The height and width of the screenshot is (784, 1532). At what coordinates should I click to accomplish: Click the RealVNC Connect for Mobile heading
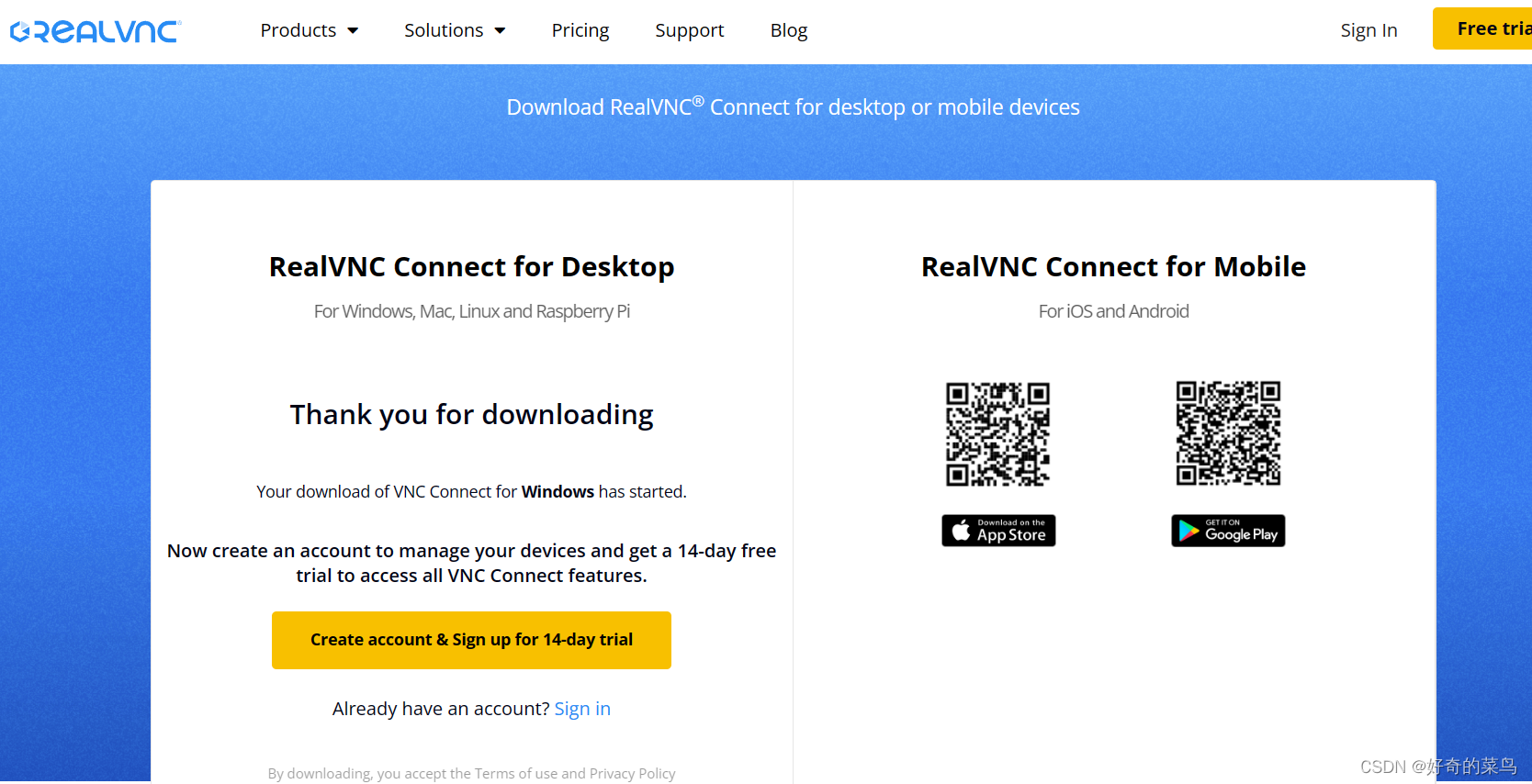(1113, 266)
